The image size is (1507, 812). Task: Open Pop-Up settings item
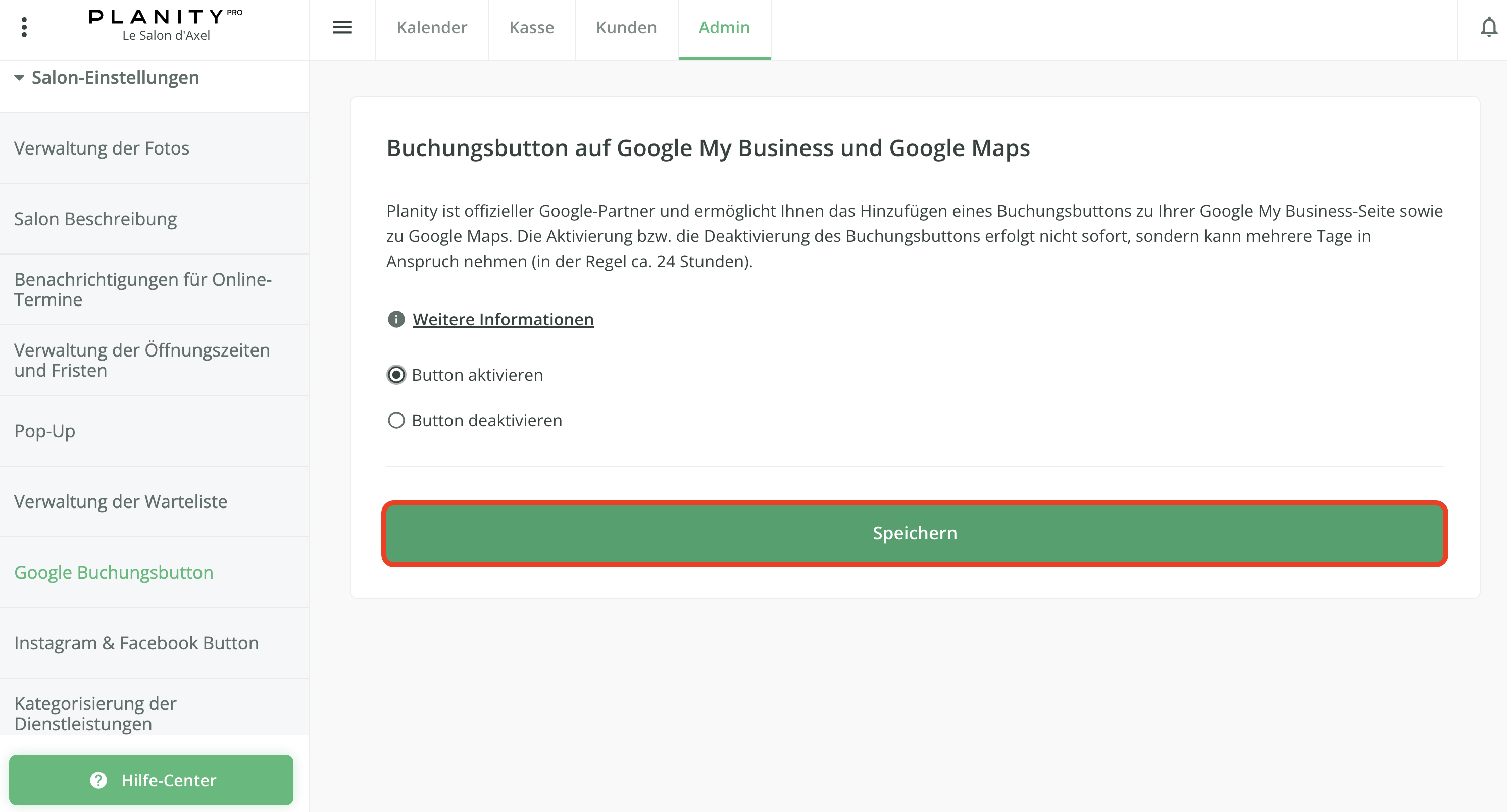click(44, 431)
